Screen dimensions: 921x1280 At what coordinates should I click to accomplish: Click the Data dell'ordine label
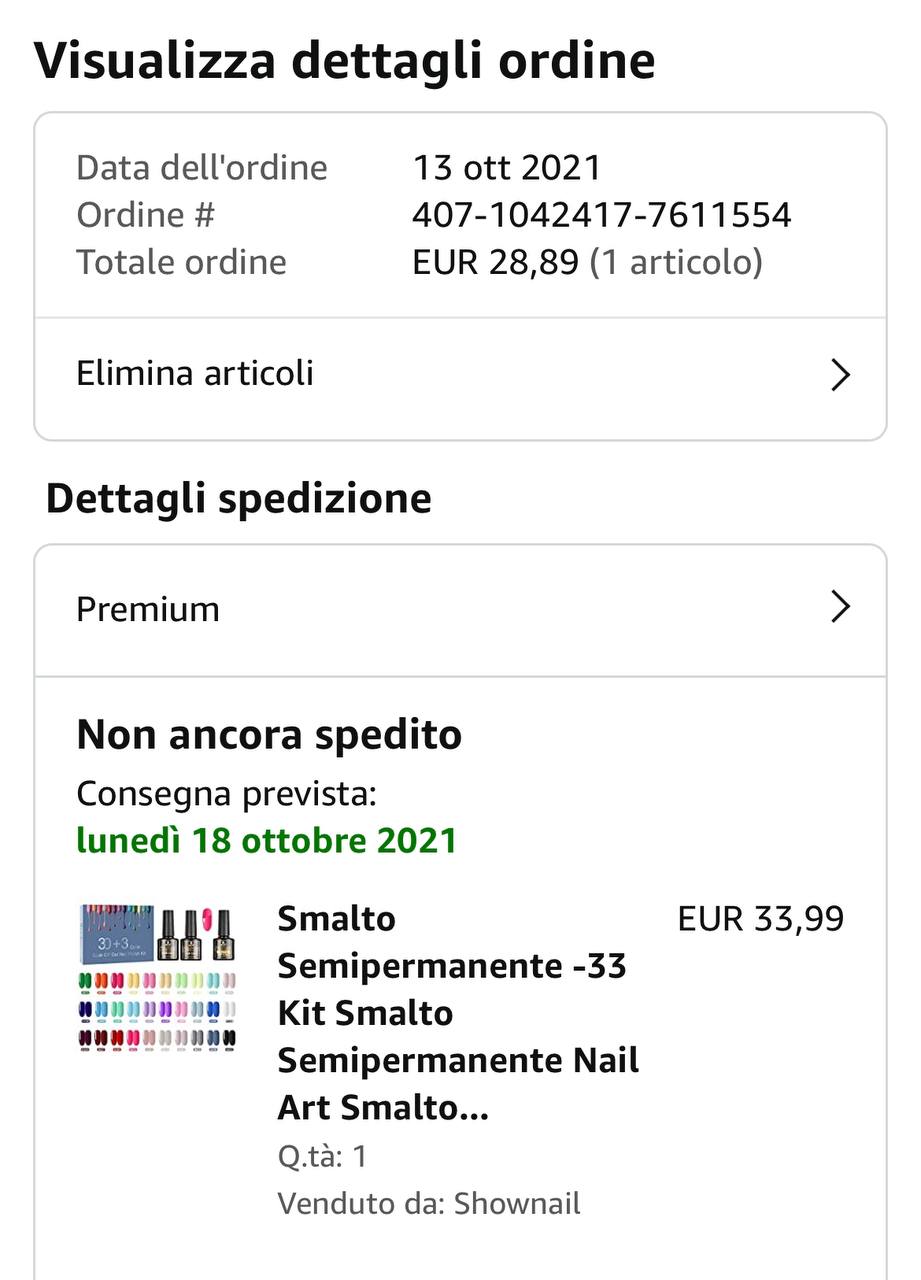(x=202, y=167)
